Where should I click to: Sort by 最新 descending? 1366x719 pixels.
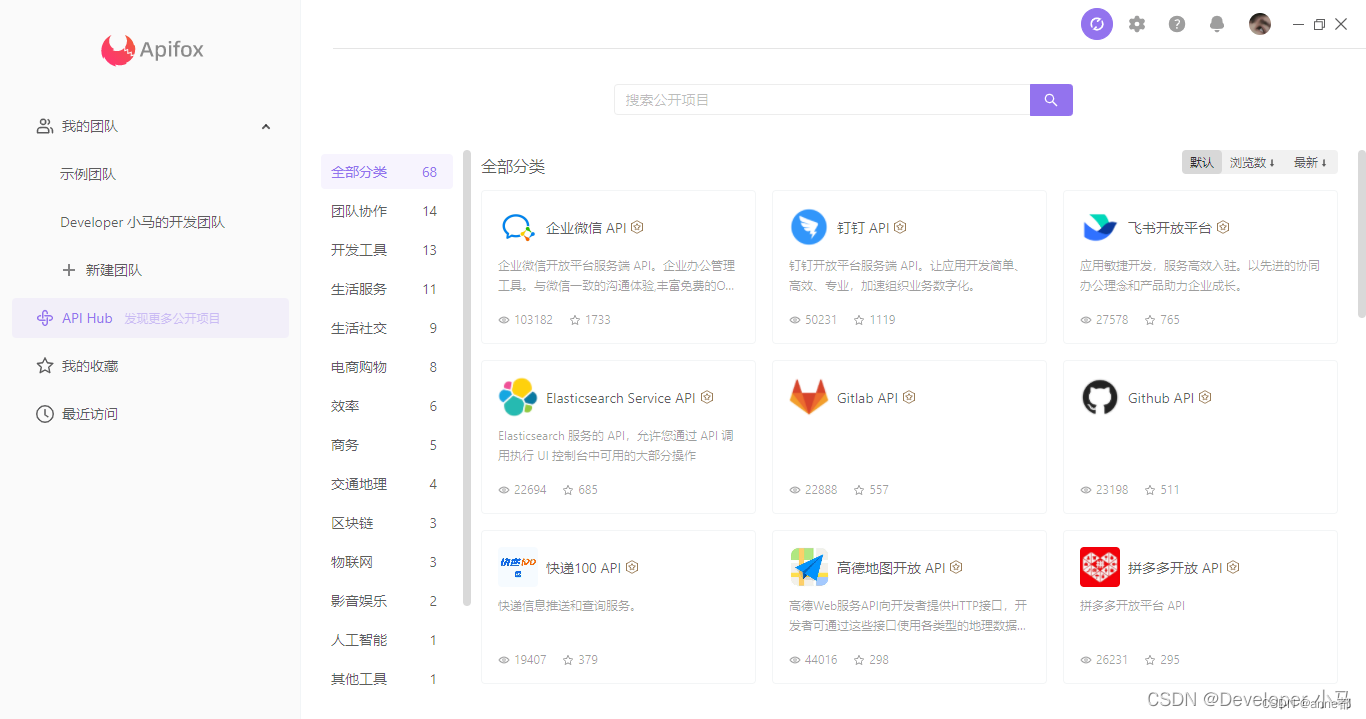coord(1310,162)
